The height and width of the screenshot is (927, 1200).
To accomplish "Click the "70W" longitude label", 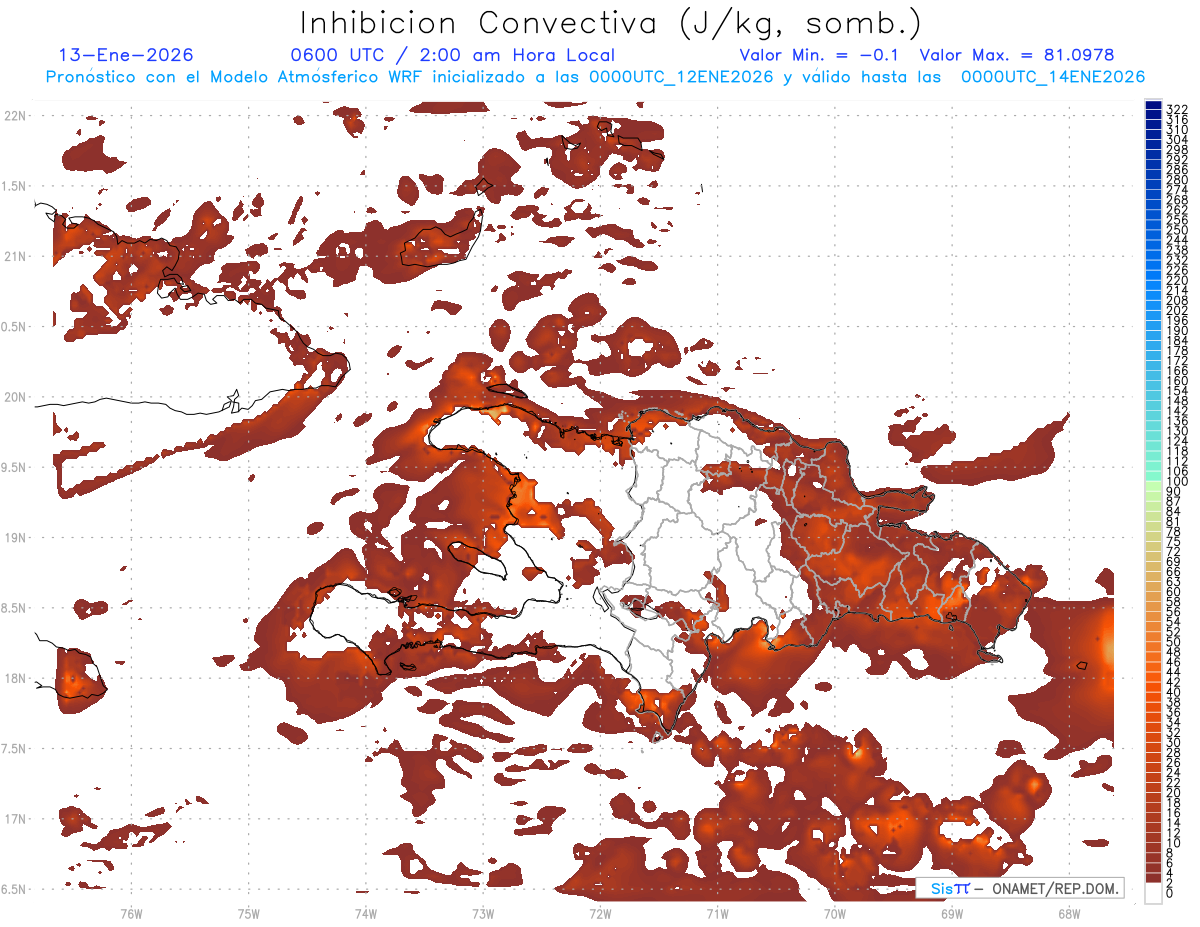I will coord(834,913).
